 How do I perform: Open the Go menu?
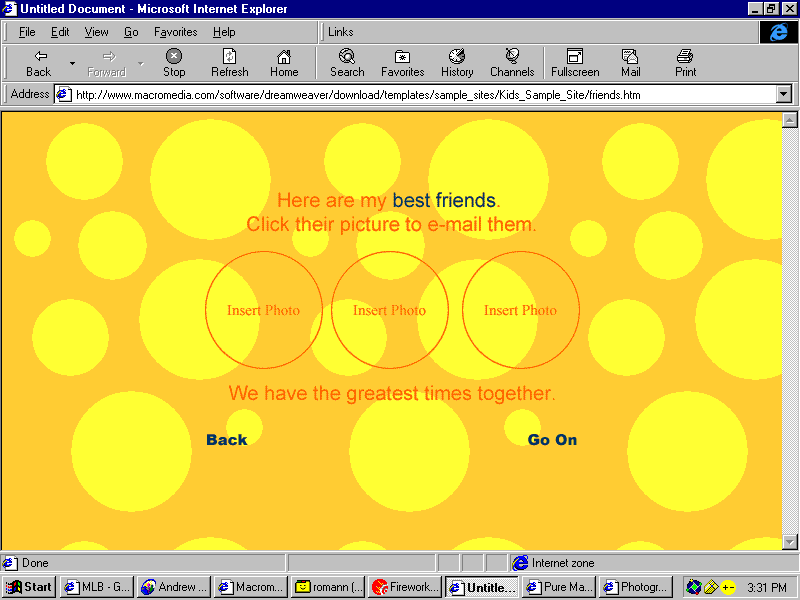131,32
